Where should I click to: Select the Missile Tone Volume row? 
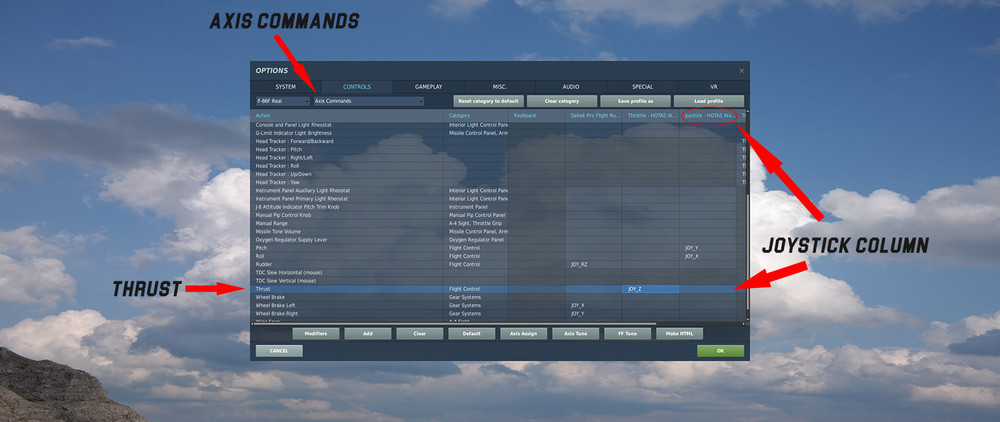click(497, 232)
